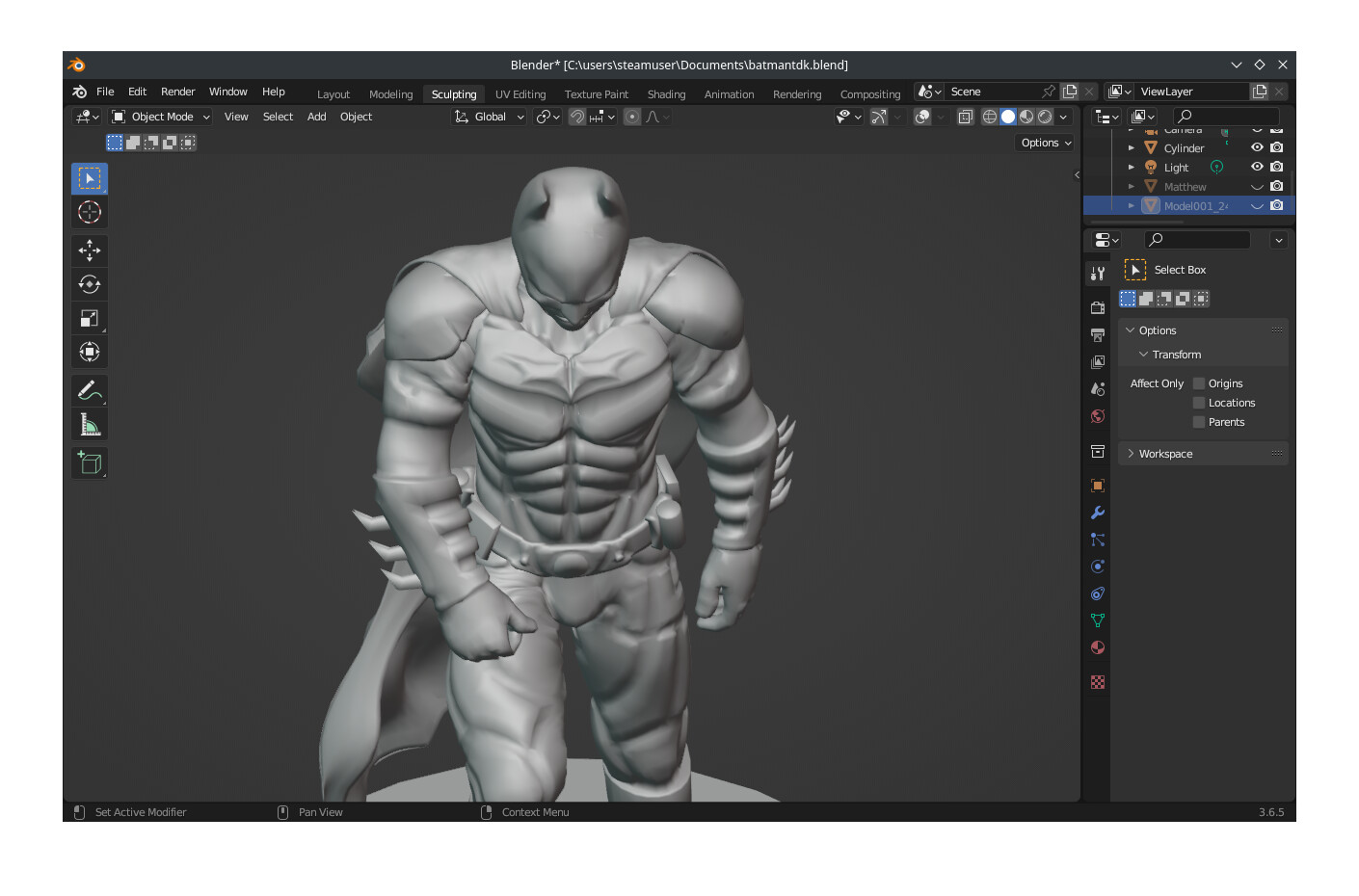
Task: Open the World properties tab
Action: [1098, 416]
